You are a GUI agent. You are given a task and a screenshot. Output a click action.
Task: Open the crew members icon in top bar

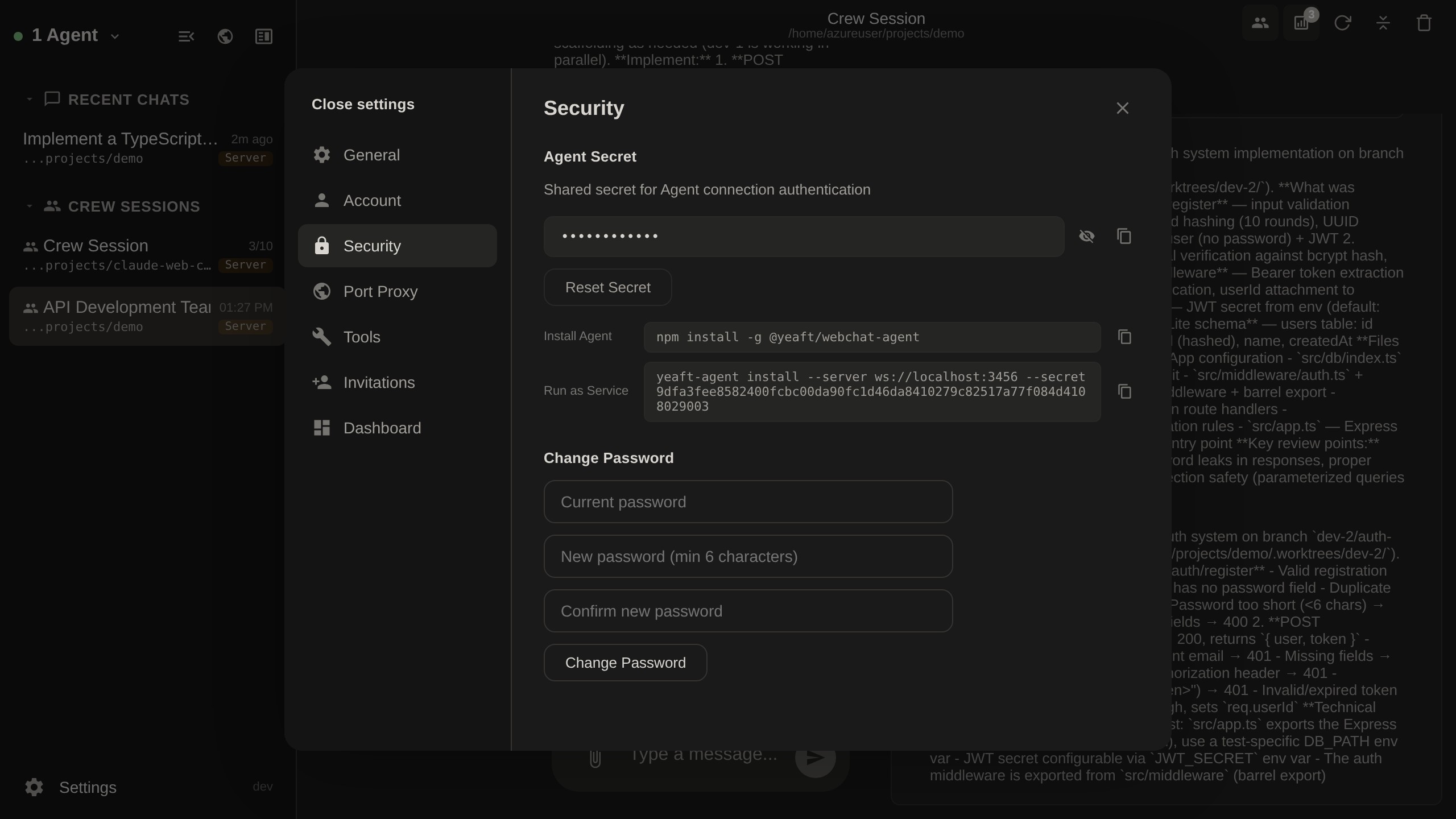click(1260, 23)
